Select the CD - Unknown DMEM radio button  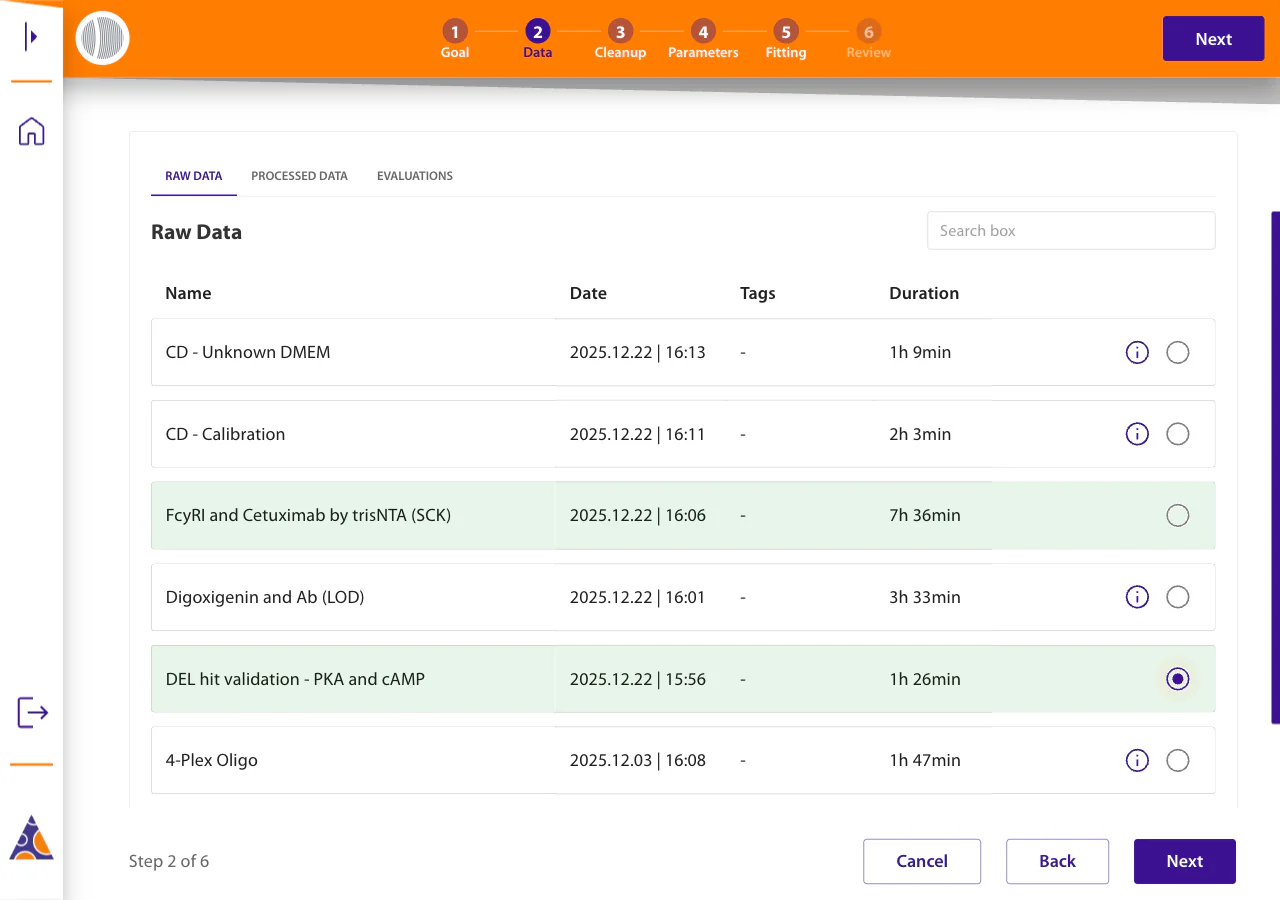pos(1178,352)
